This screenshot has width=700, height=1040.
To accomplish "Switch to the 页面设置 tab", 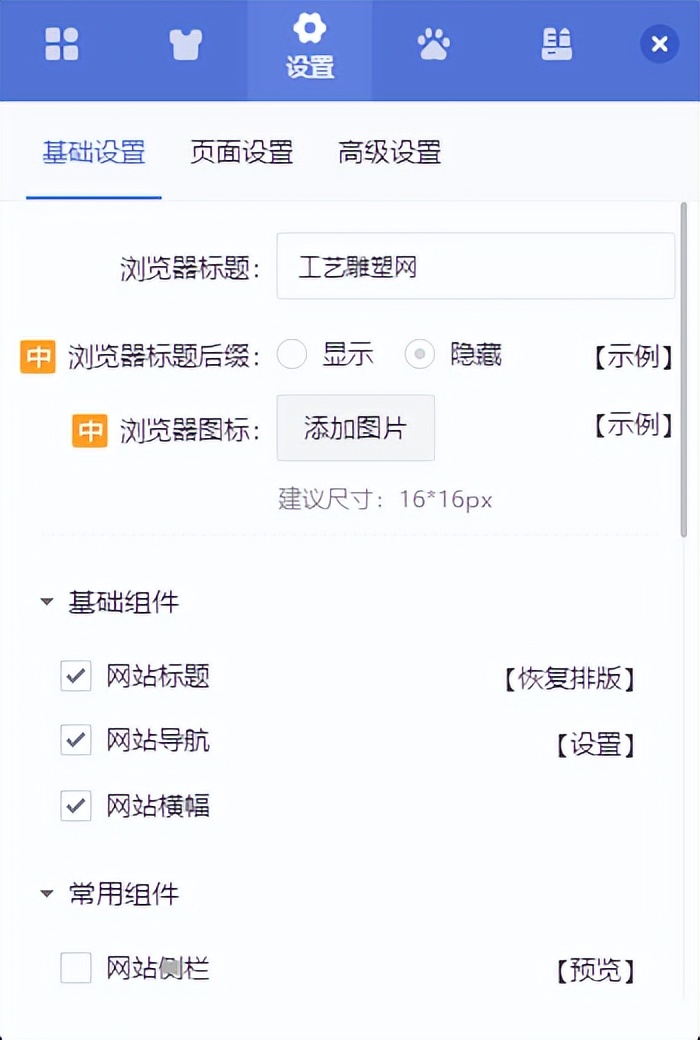I will tap(241, 152).
